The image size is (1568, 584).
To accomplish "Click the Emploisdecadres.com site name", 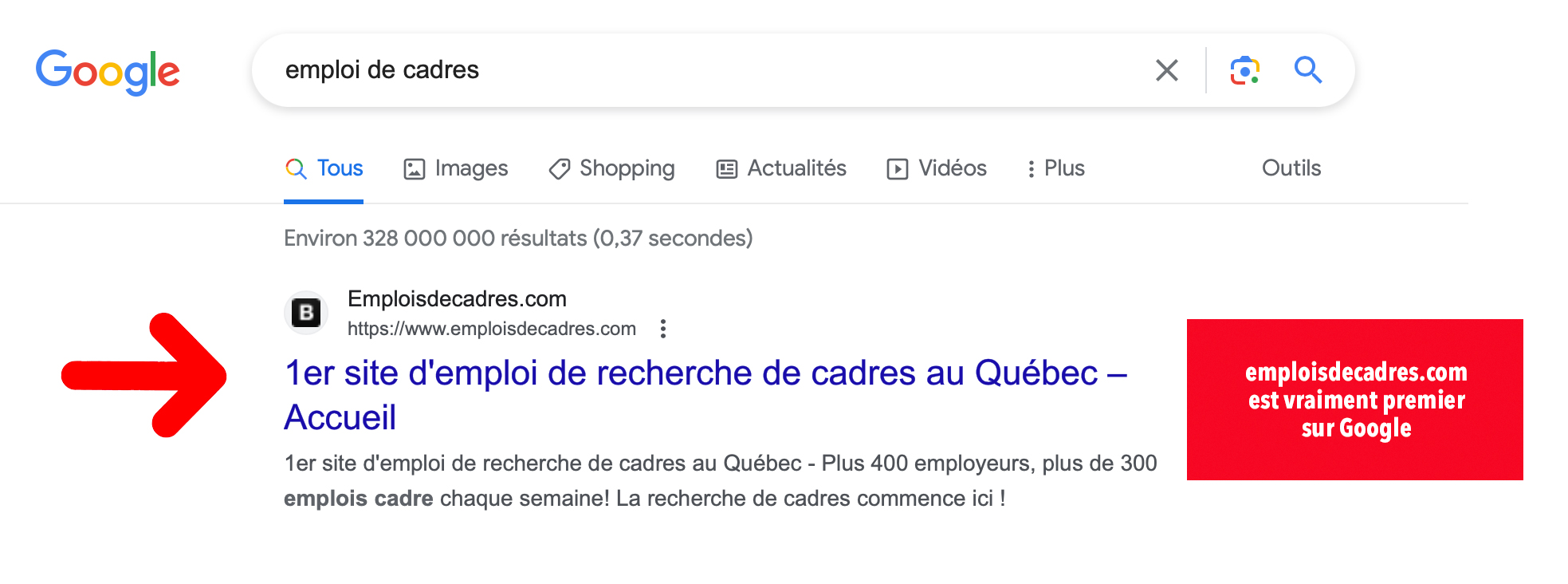I will [x=457, y=299].
